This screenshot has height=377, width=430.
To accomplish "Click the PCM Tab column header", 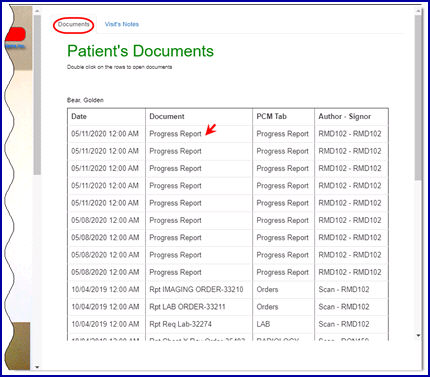I will point(271,116).
